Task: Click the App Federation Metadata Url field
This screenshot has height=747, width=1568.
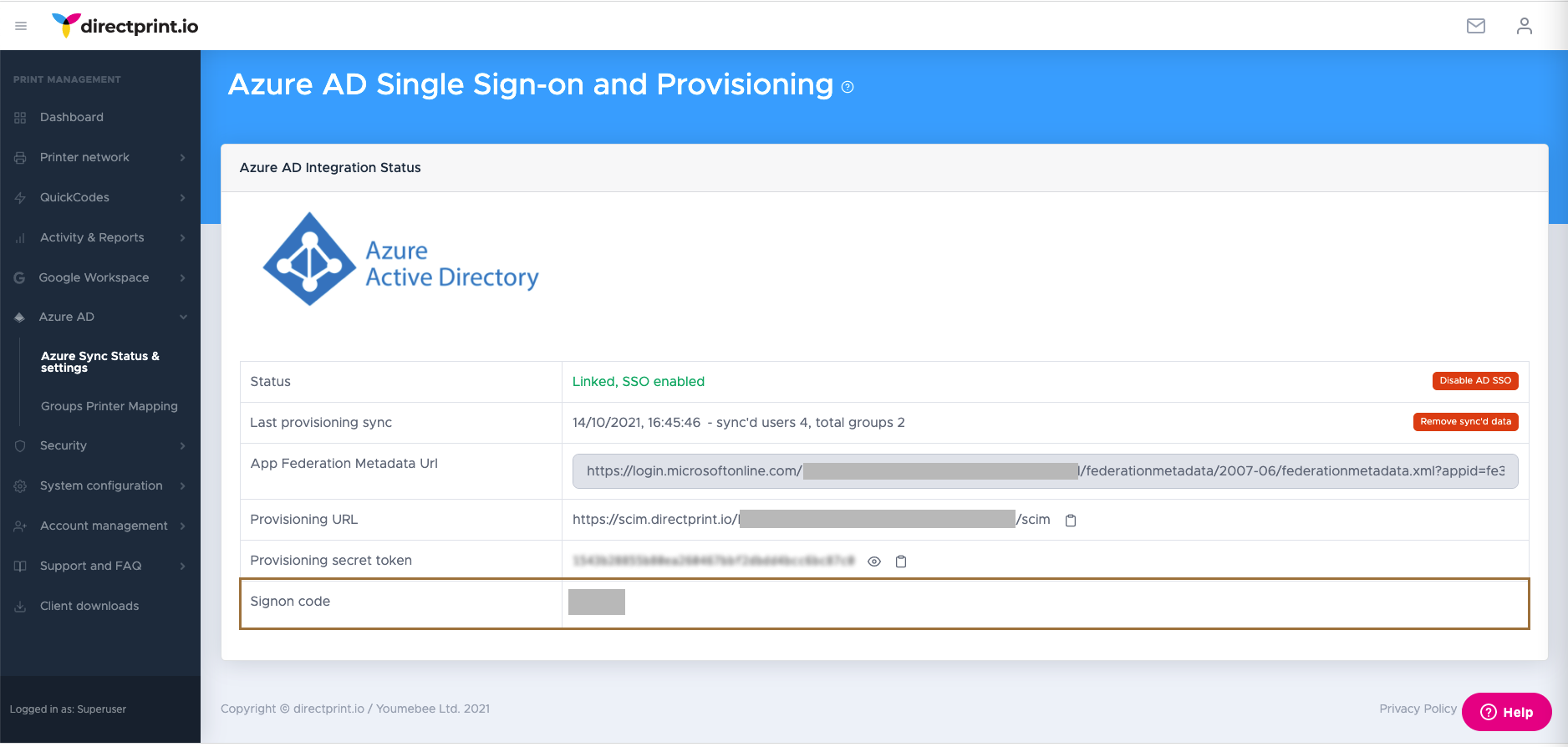Action: 1045,471
